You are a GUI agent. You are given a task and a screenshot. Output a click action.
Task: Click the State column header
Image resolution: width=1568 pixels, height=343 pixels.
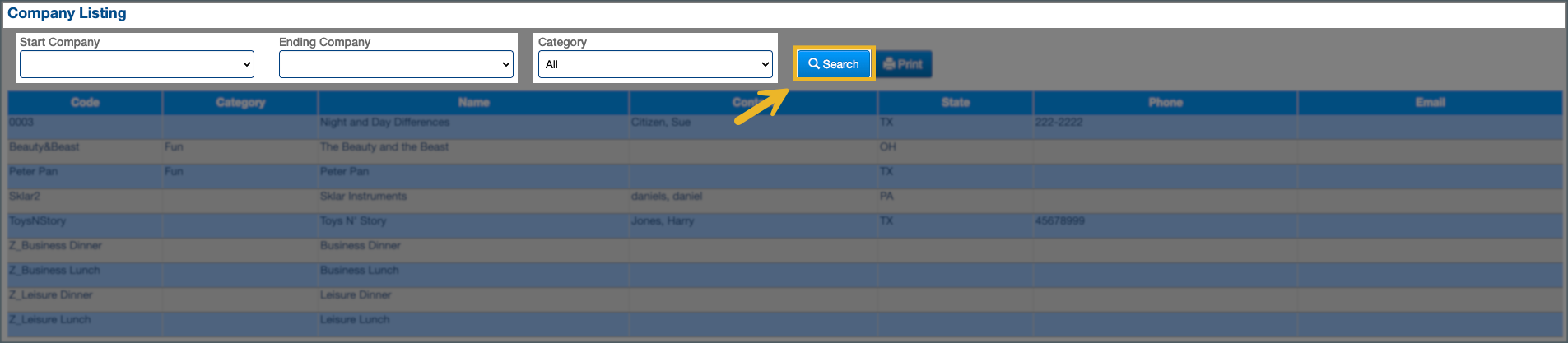955,103
